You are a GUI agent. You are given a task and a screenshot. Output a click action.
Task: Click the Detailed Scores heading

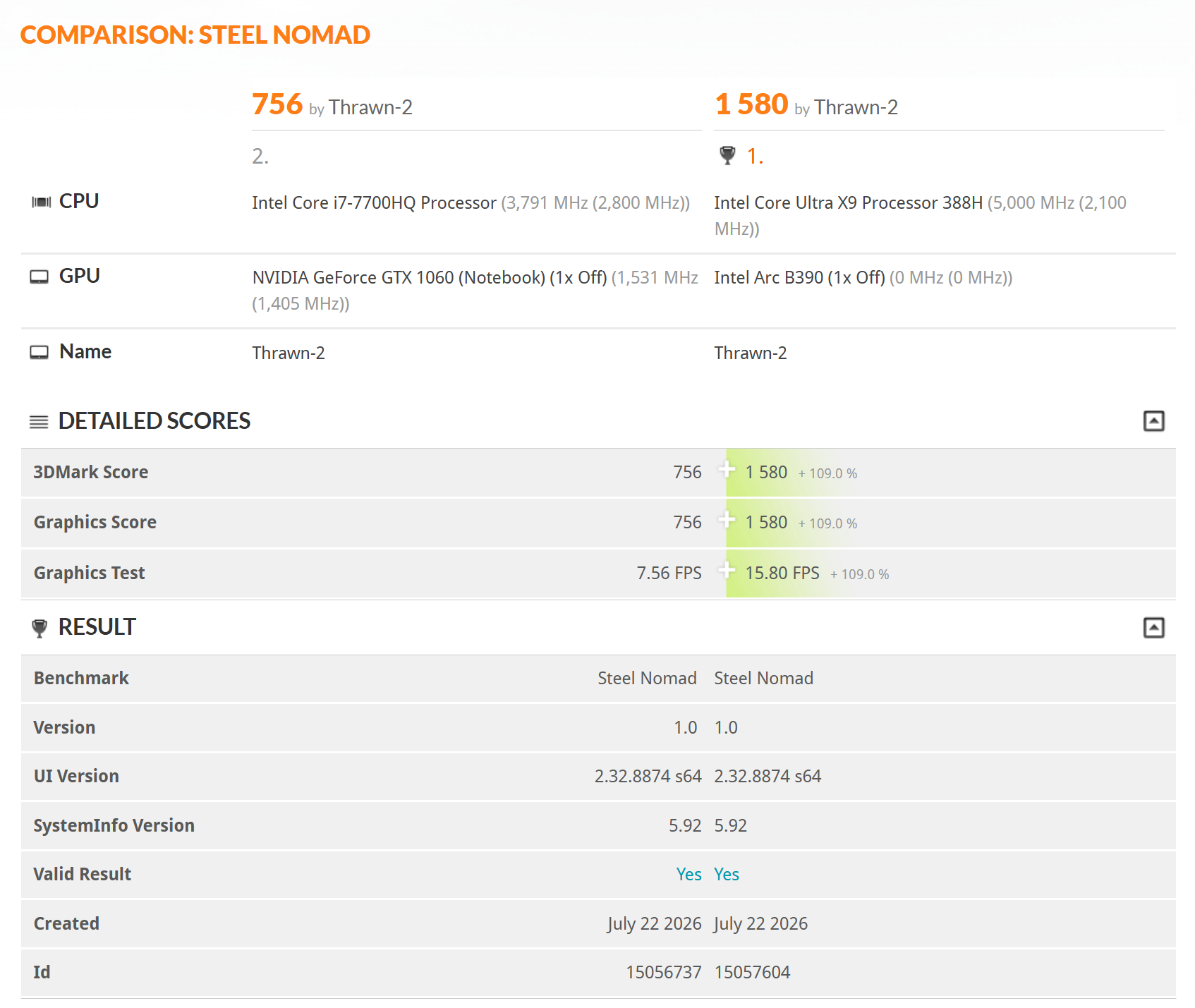pyautogui.click(x=154, y=421)
